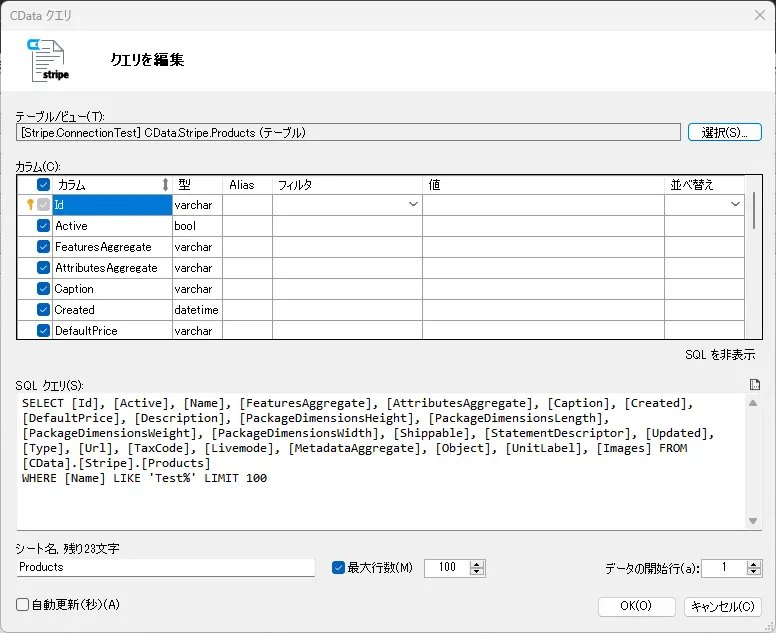Click the 値 column header
The width and height of the screenshot is (776, 633).
[x=543, y=185]
